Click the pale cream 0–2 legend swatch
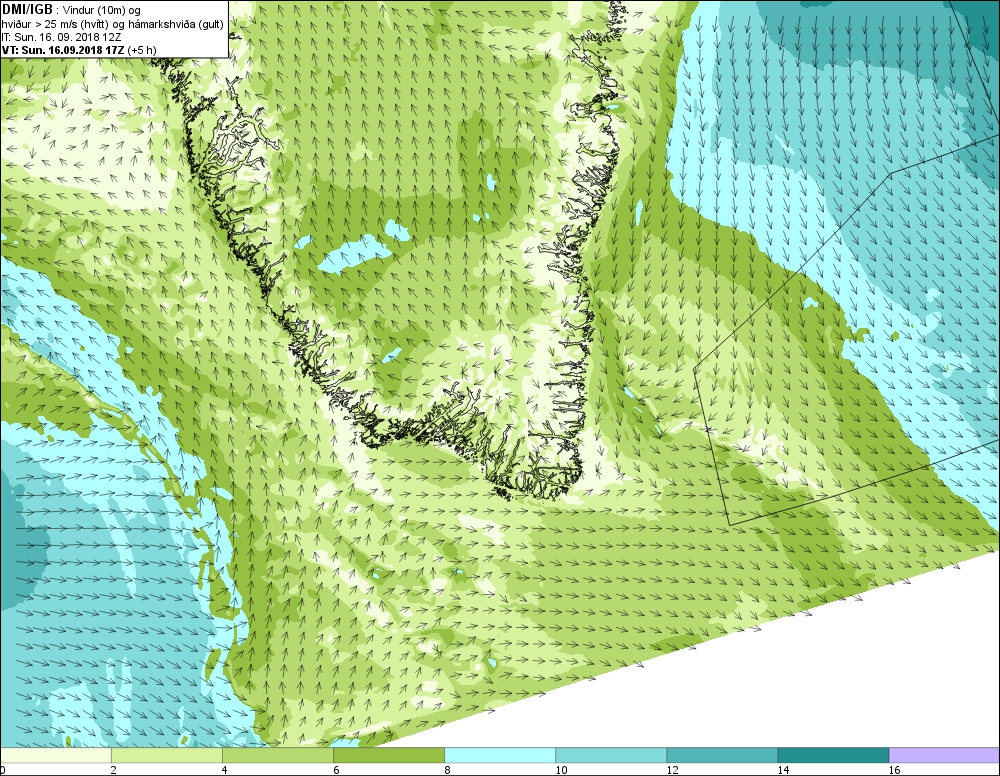Screen dimensions: 1000x776 point(56,755)
